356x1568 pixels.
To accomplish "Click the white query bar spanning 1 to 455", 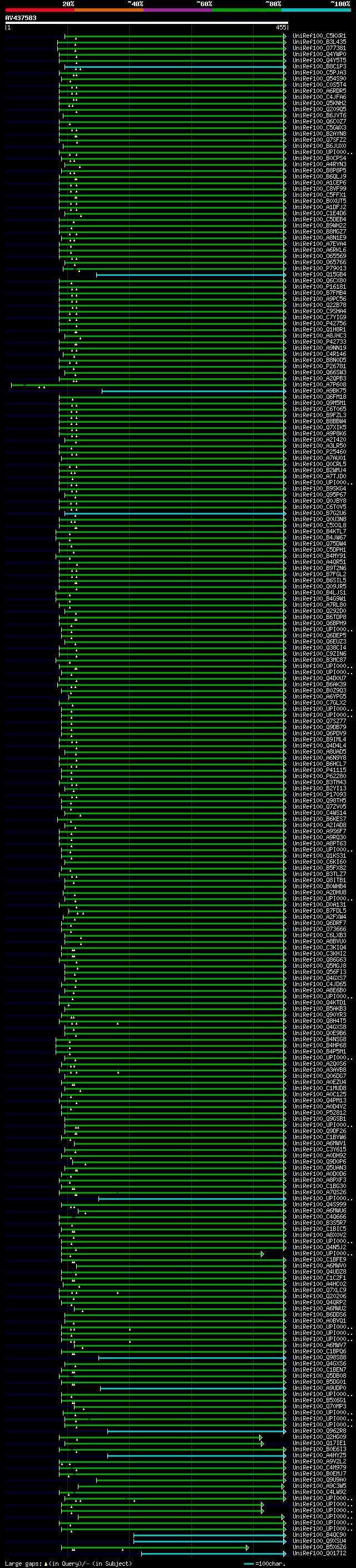I will [147, 22].
